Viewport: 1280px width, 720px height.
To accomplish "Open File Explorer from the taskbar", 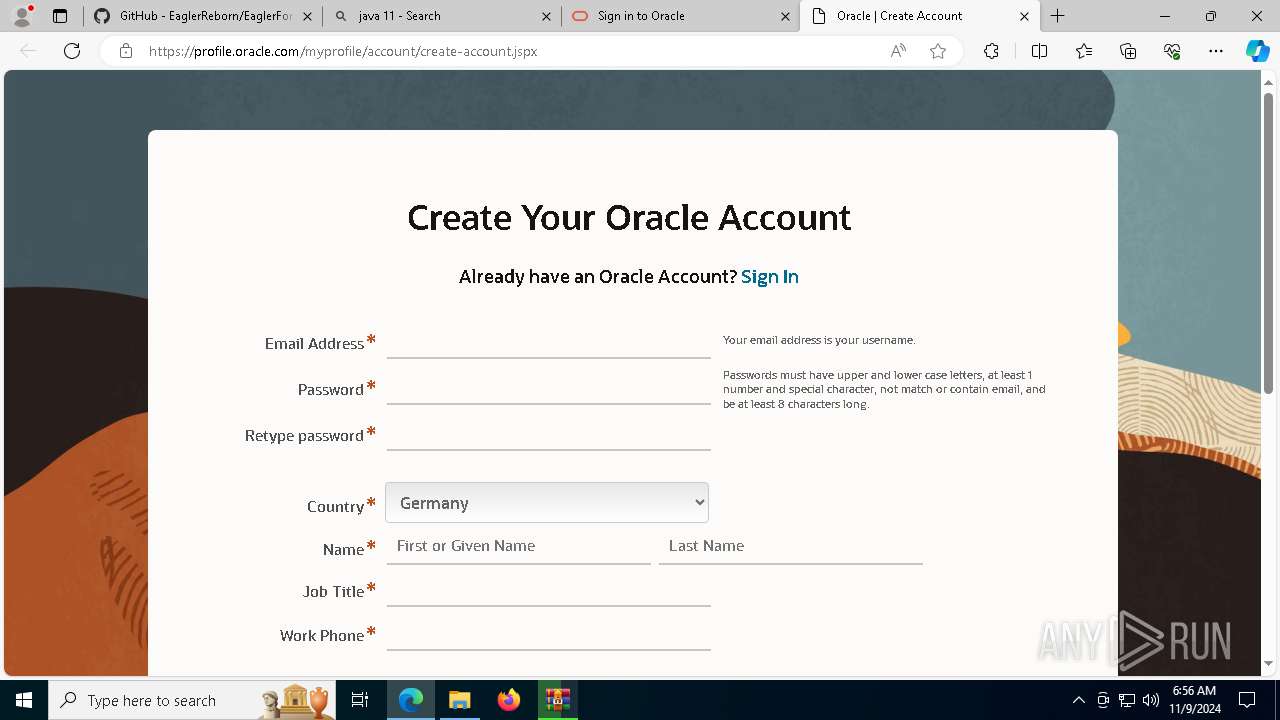I will [x=459, y=700].
